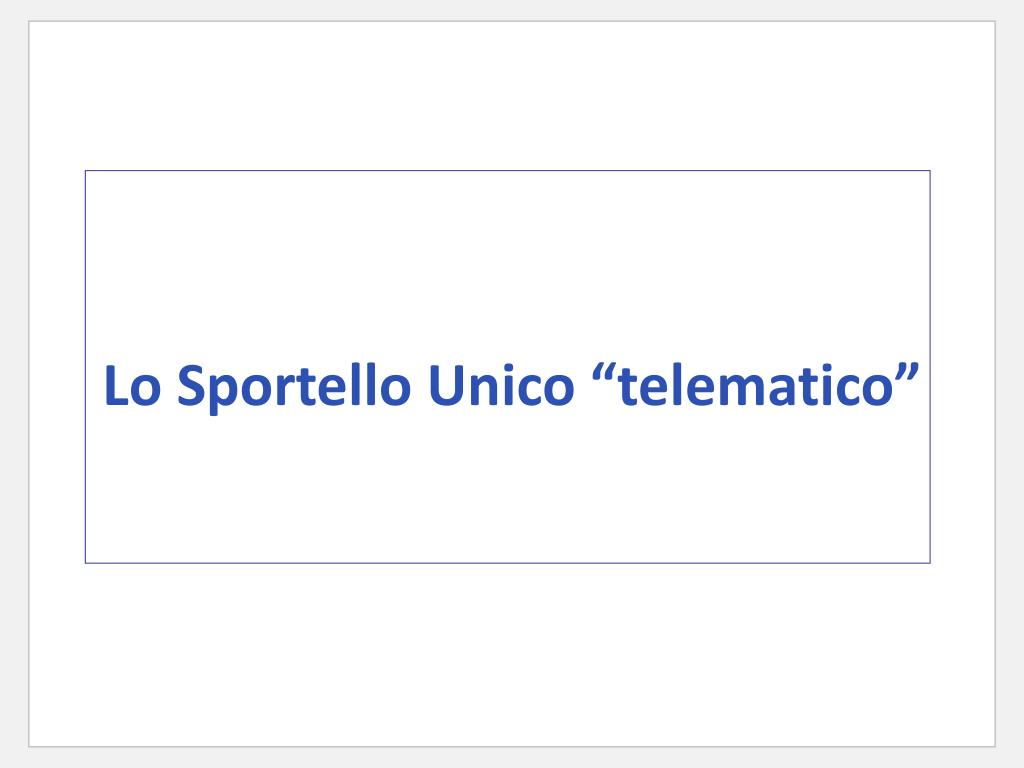
Task: Select the title text box's right border
Action: point(930,366)
